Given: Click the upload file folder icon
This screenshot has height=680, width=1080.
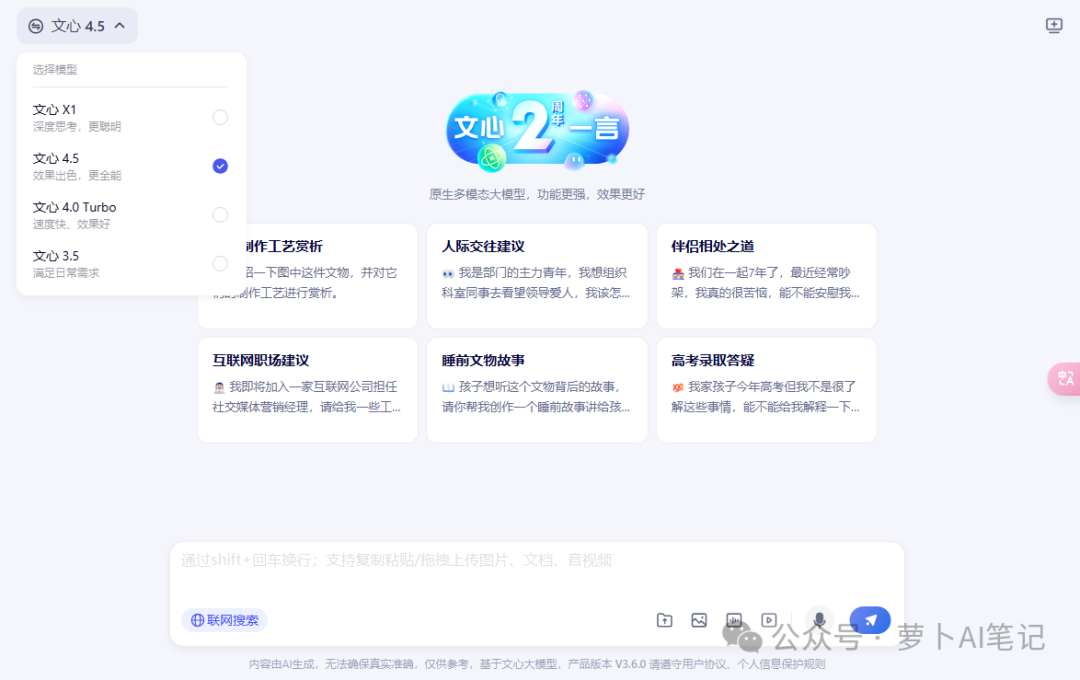Looking at the screenshot, I should [x=665, y=620].
